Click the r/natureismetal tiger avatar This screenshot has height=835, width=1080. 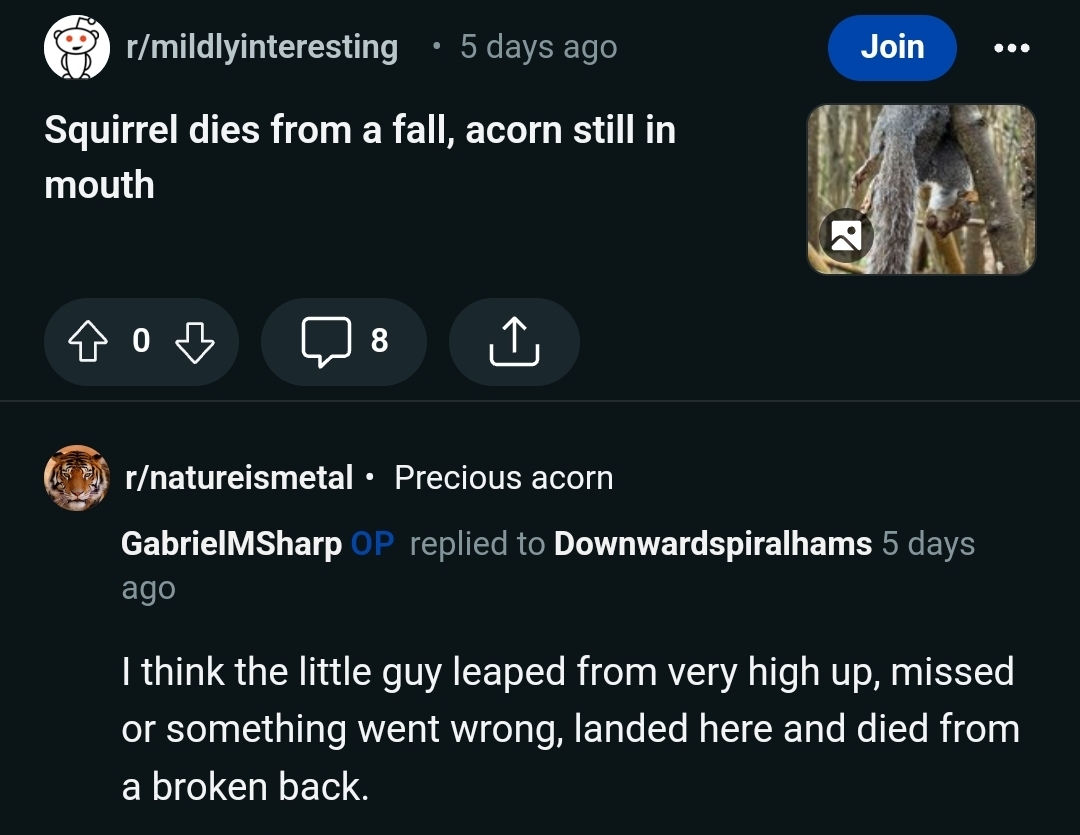tap(77, 478)
